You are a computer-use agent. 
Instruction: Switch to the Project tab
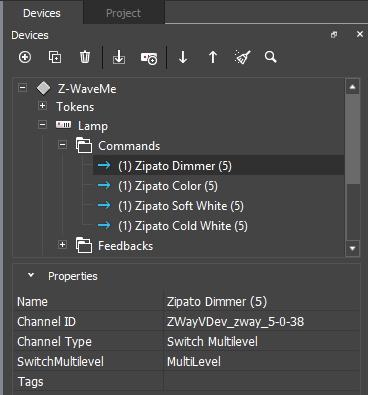coord(123,13)
